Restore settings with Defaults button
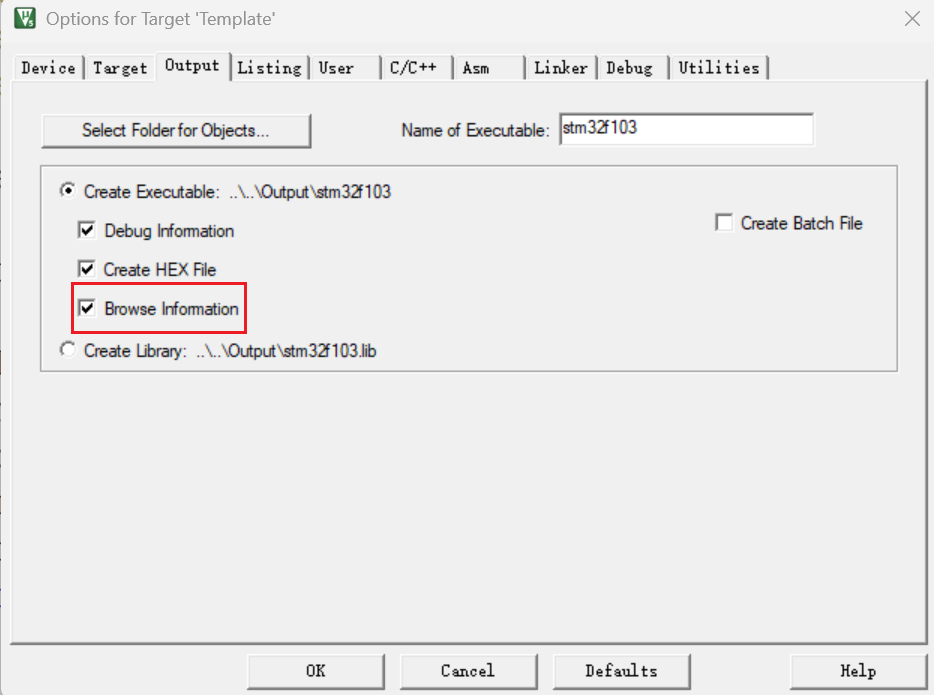Image resolution: width=934 pixels, height=695 pixels. [621, 671]
